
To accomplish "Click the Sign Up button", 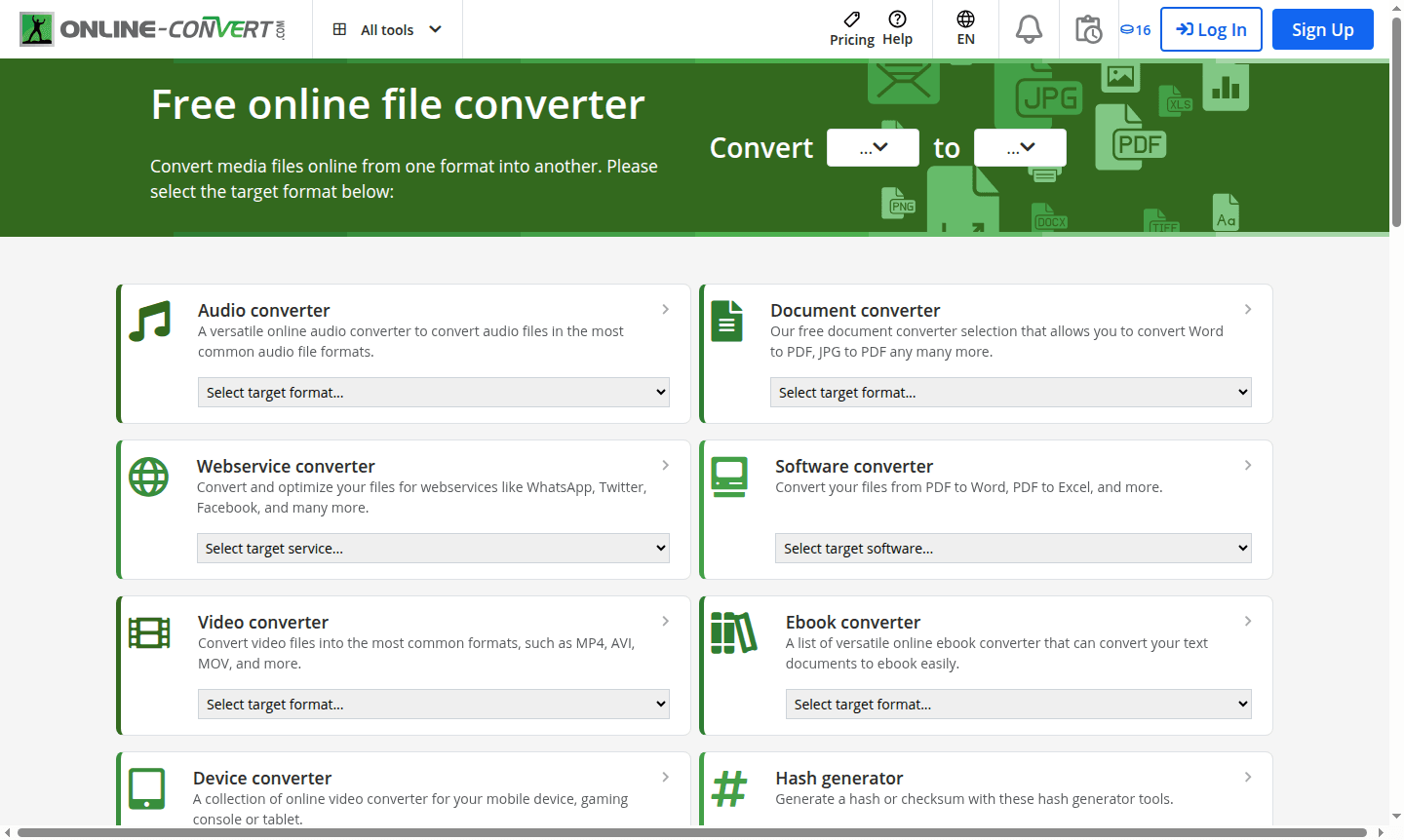I will click(1322, 29).
